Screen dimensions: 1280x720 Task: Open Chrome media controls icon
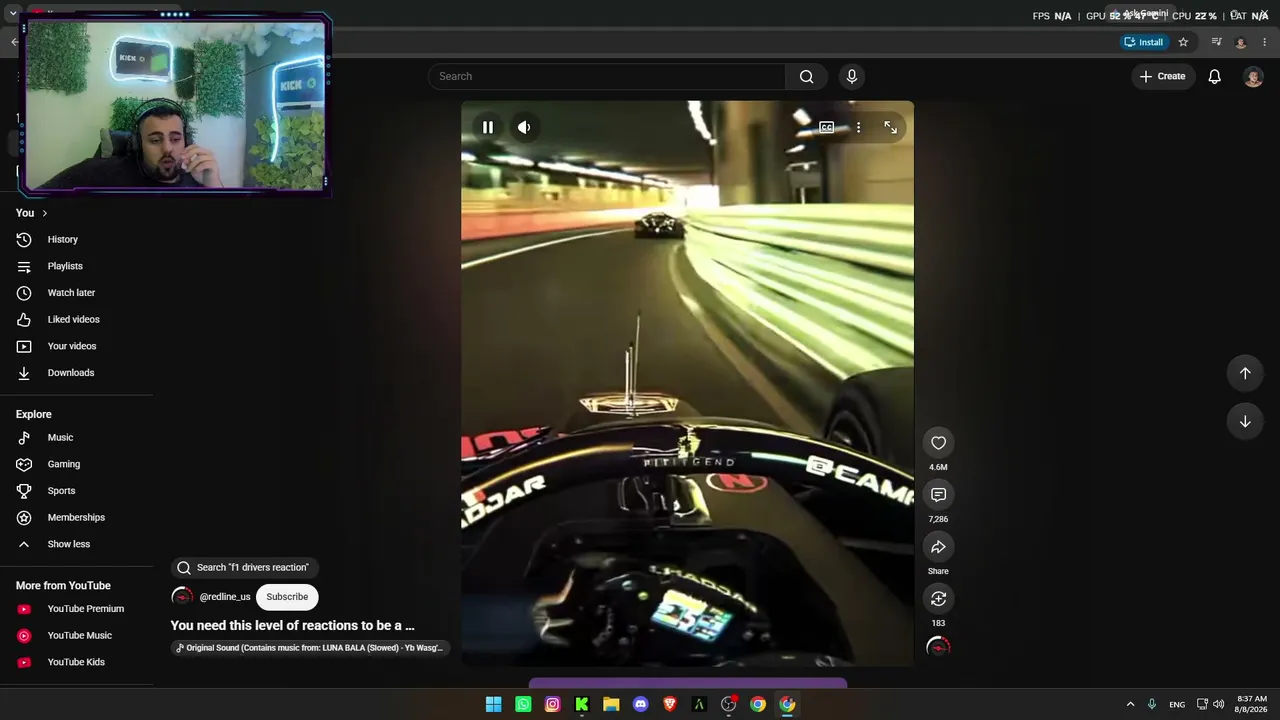[x=1216, y=42]
